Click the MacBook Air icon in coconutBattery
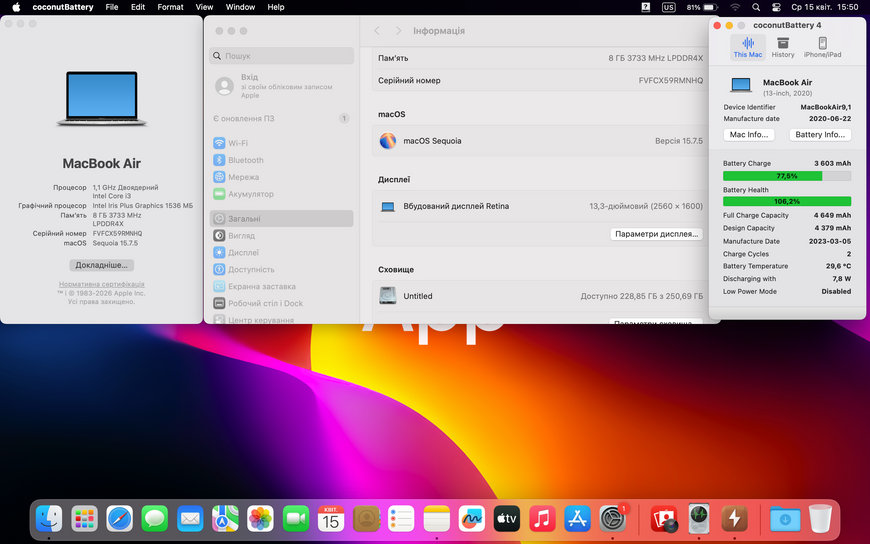 741,85
